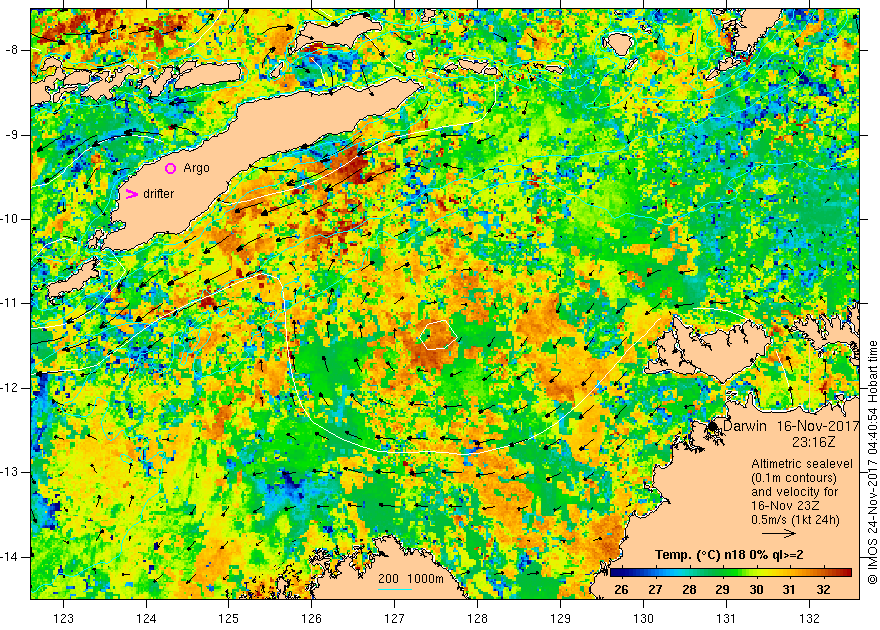Click the black Darwin location dot
Screen dimensions: 880x630
coord(712,426)
